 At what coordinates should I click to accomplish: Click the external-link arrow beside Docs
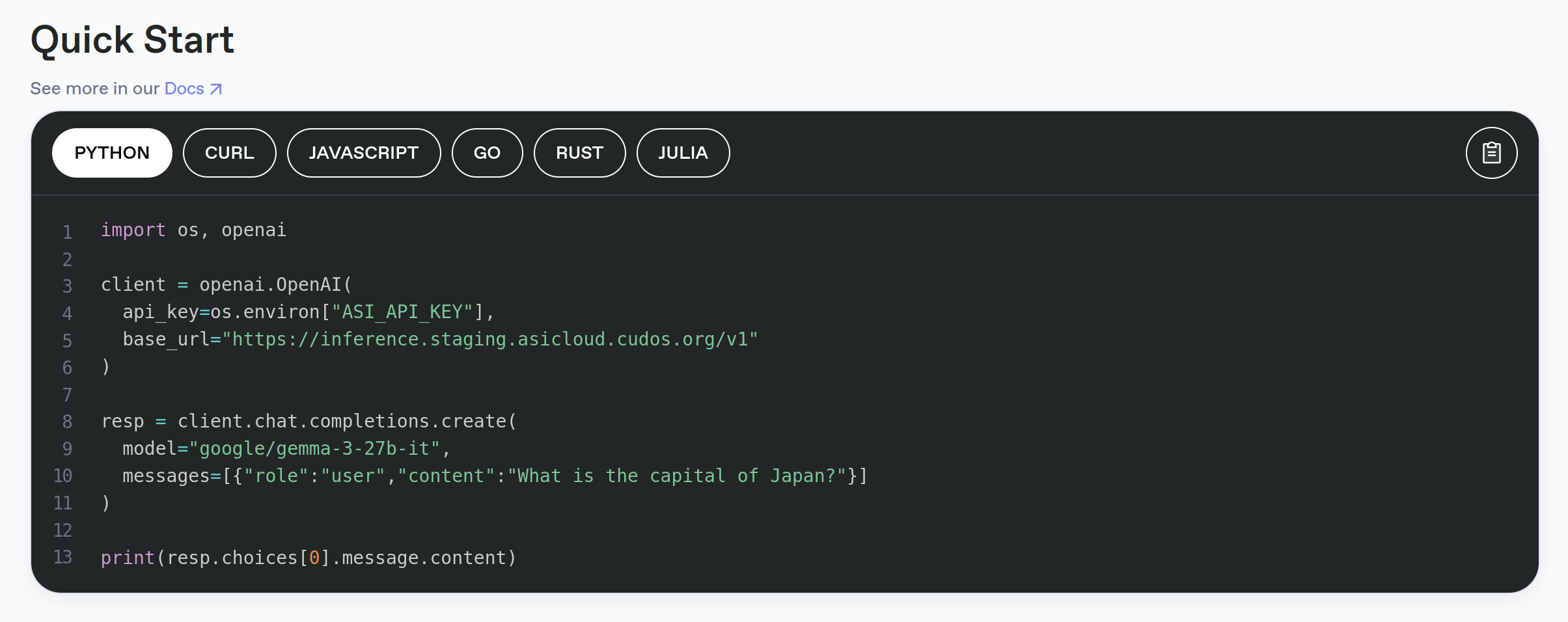click(x=216, y=89)
